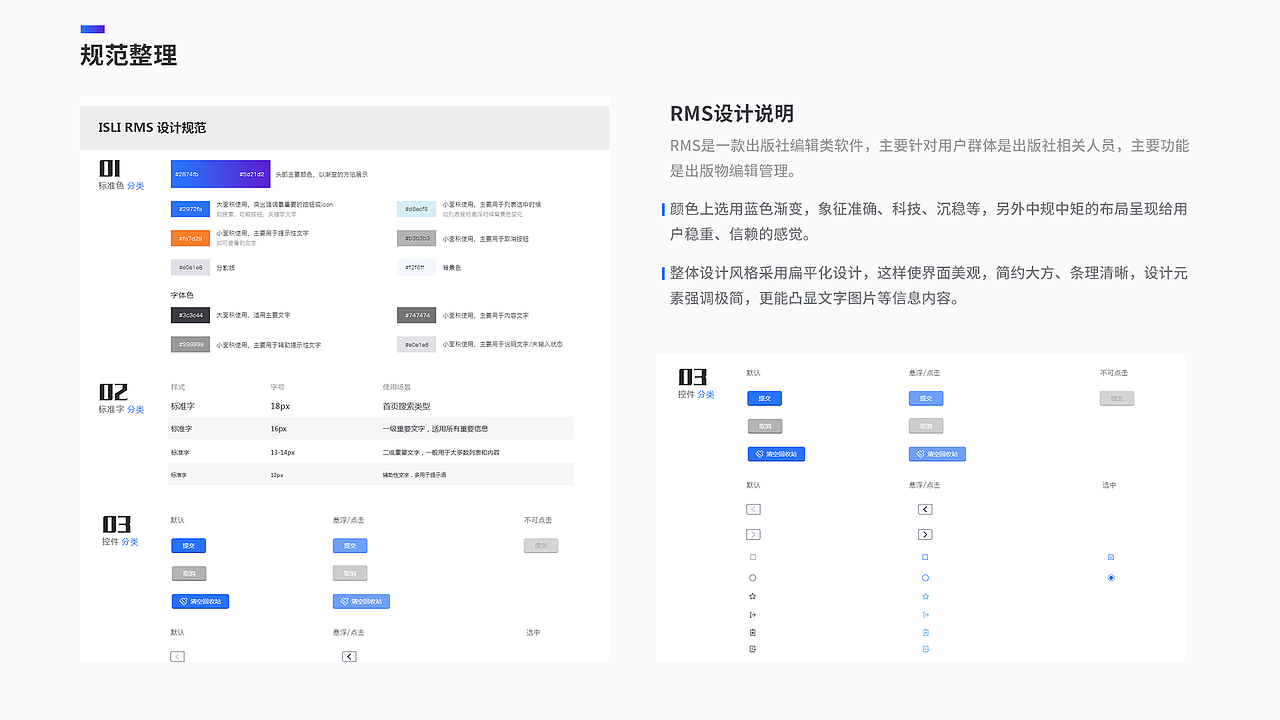
Task: Click hover-state 取消 button in standalone 控件 card
Action: click(x=926, y=426)
